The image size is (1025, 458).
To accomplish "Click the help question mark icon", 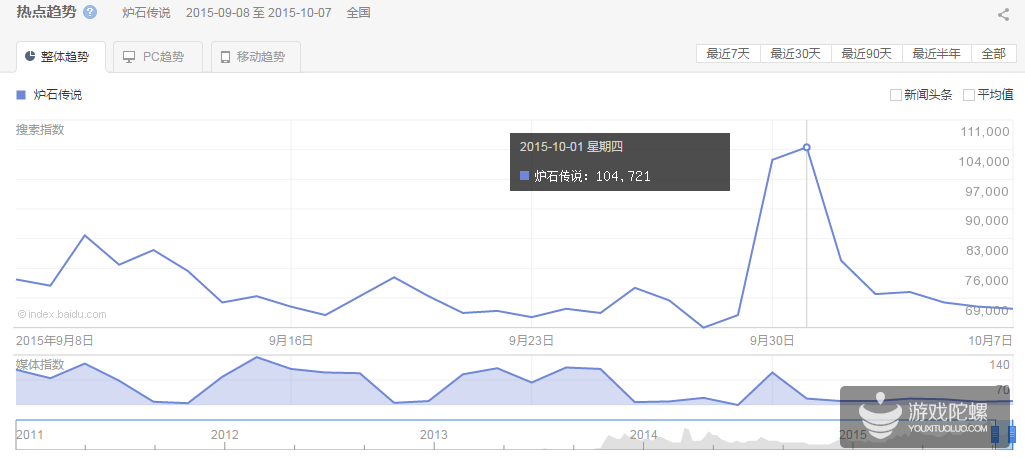I will (90, 13).
